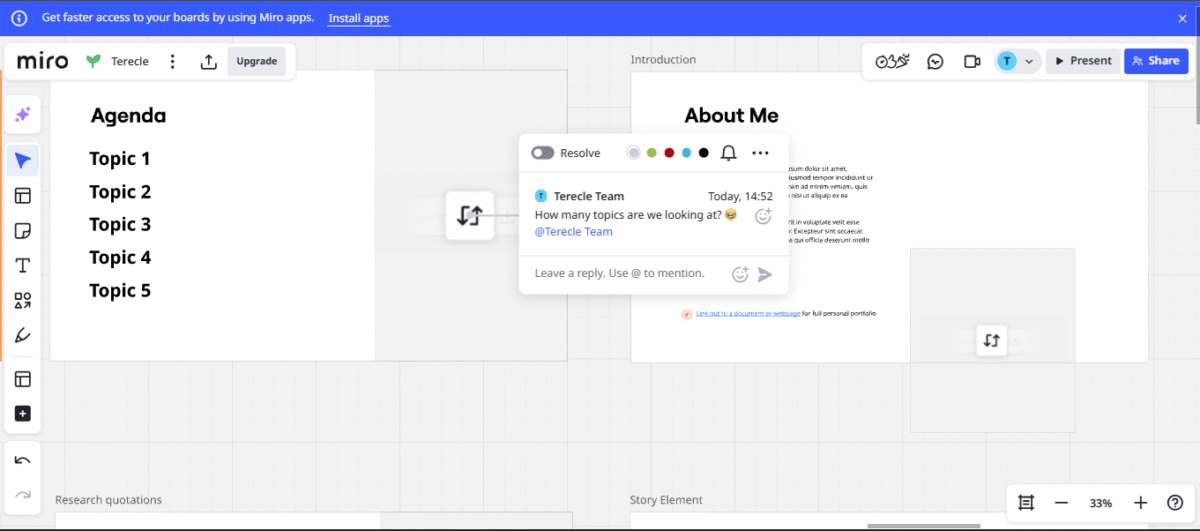Select the text tool
Screen dimensions: 1200x531
pyautogui.click(x=22, y=265)
